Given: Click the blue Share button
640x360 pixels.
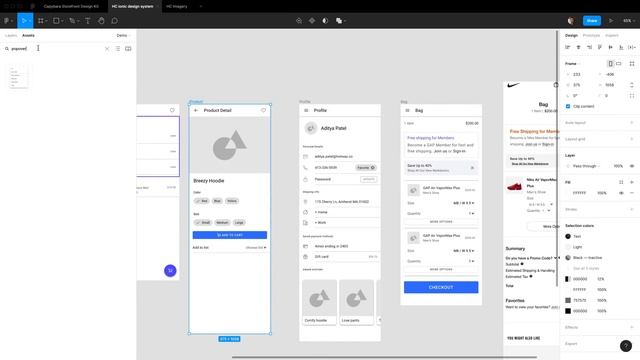Looking at the screenshot, I should click(x=592, y=21).
